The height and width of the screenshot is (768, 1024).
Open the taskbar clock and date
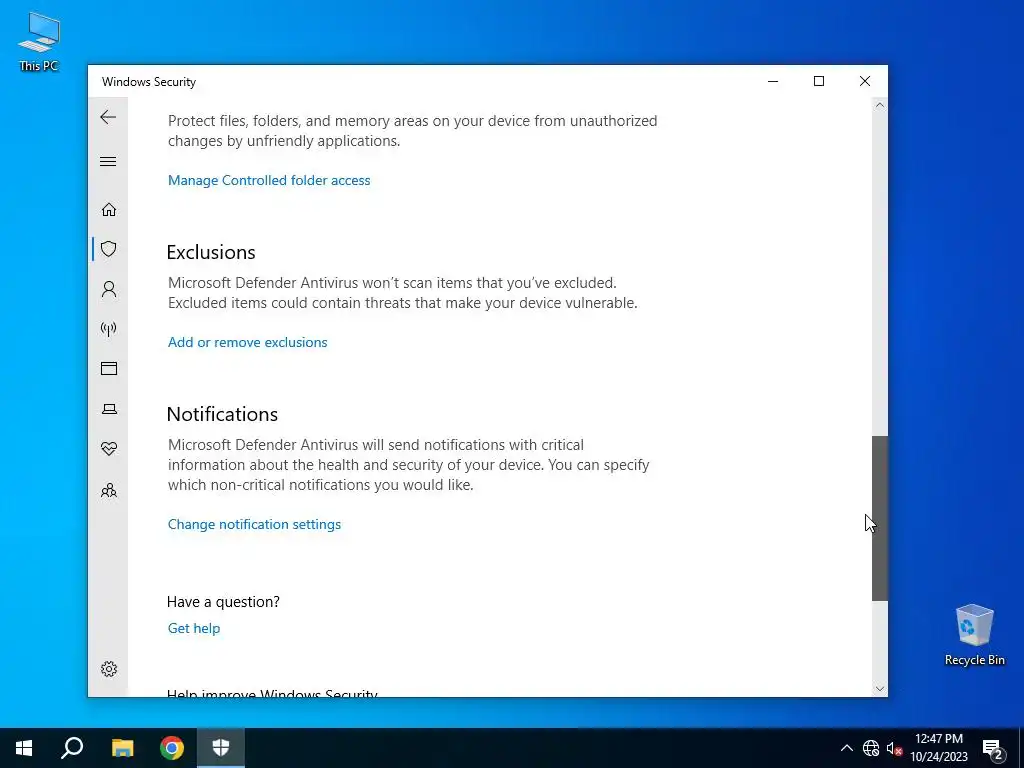click(x=938, y=748)
